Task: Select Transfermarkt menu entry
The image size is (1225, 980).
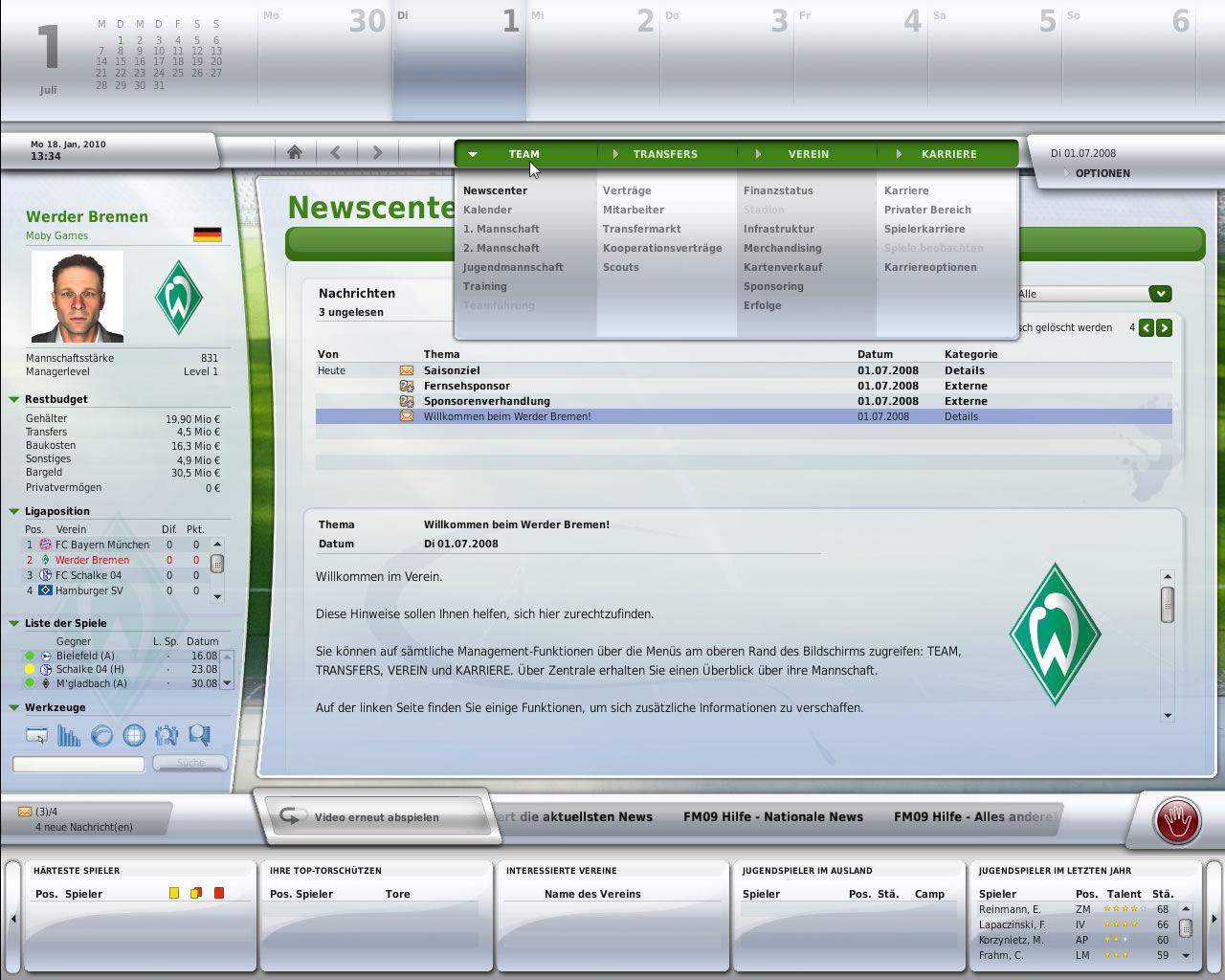Action: [x=642, y=229]
